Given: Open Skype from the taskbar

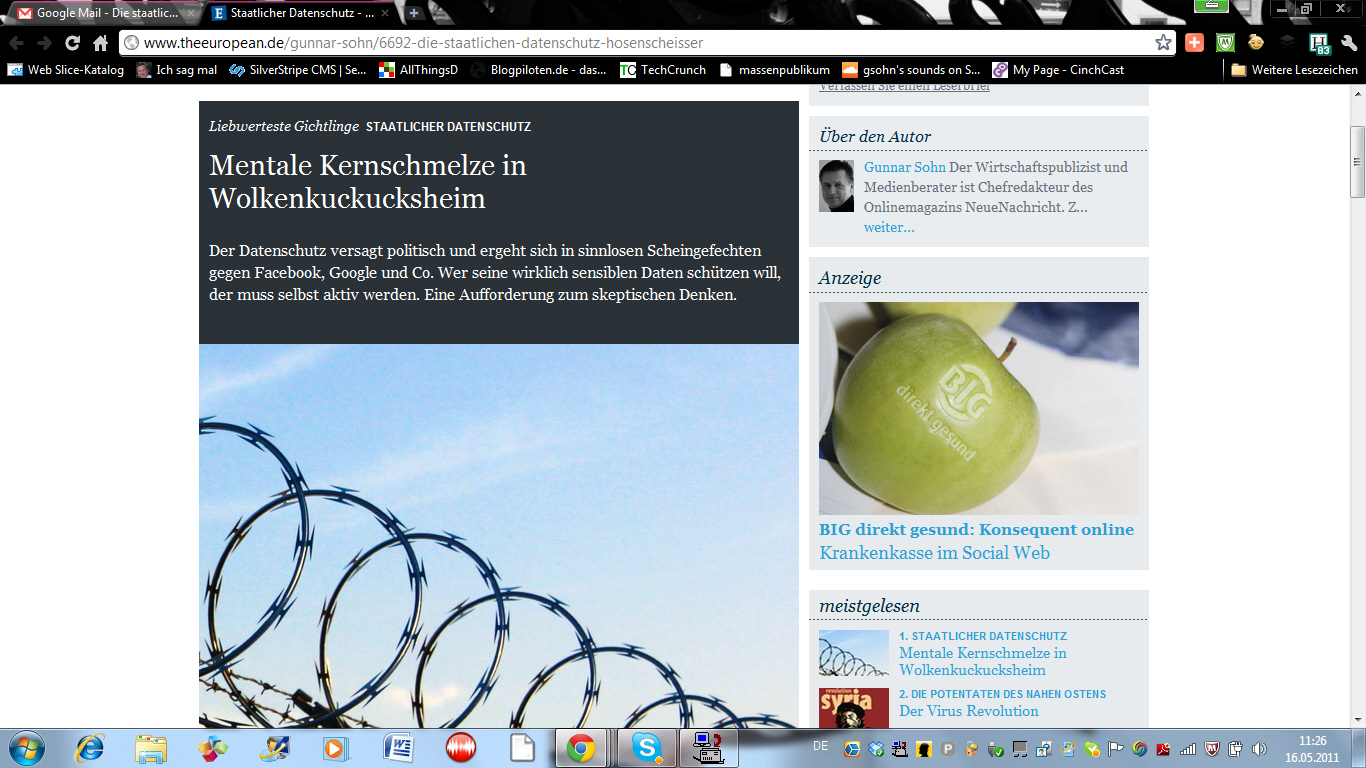Looking at the screenshot, I should (x=647, y=747).
